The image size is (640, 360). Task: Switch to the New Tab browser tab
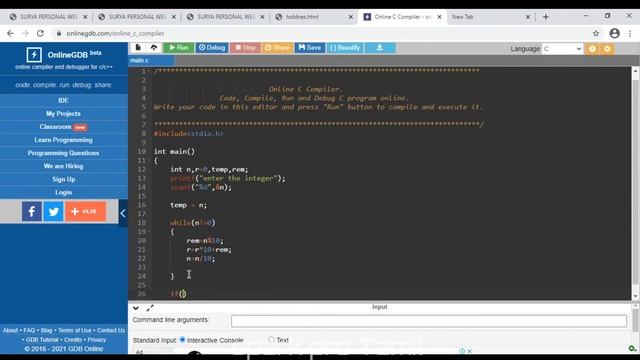coord(491,17)
